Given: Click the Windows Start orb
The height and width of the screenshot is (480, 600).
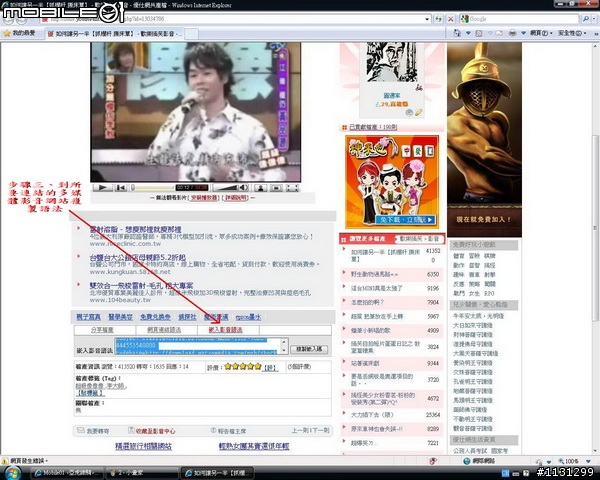Looking at the screenshot, I should click(x=12, y=473).
